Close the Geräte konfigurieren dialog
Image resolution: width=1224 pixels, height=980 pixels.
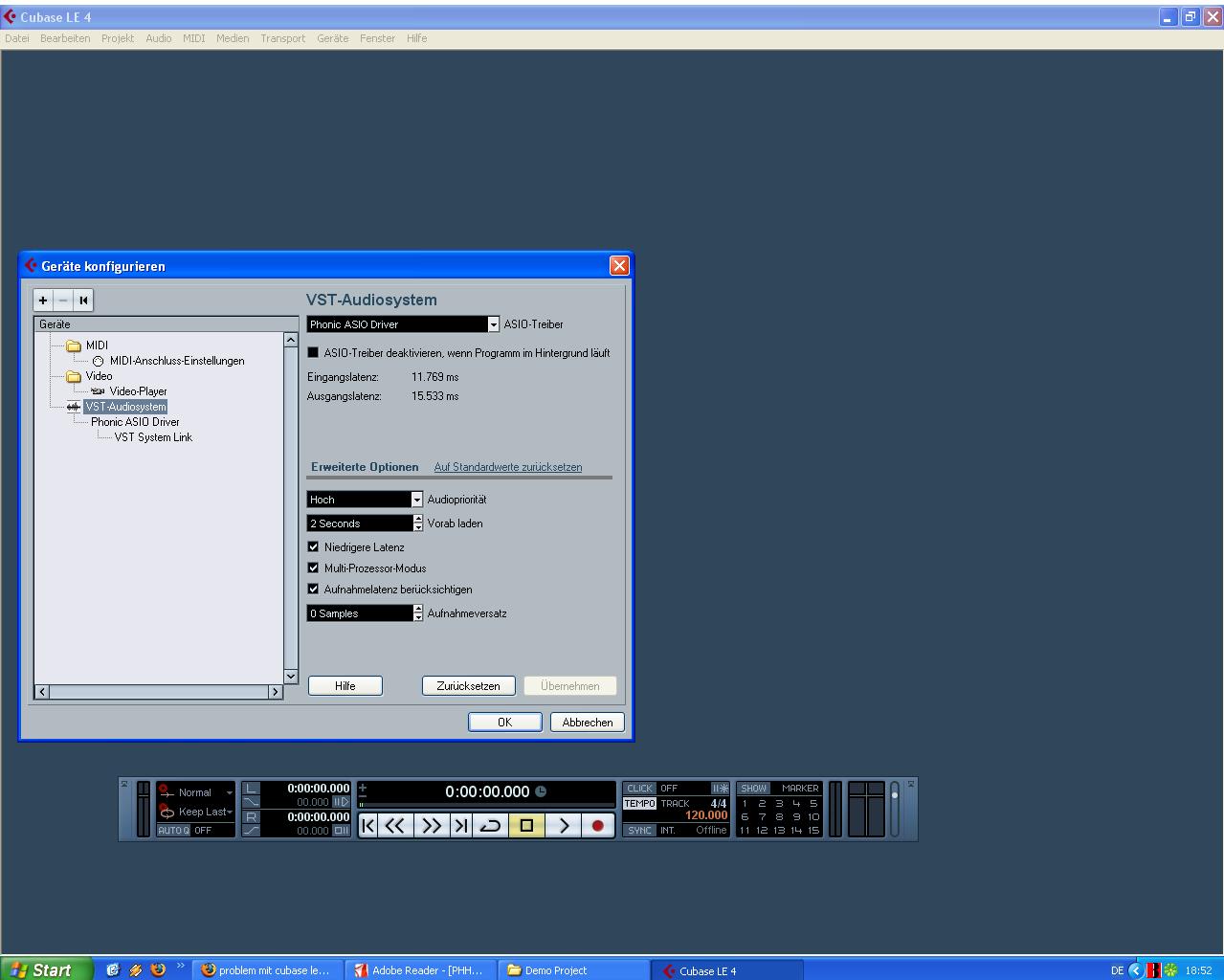(619, 266)
